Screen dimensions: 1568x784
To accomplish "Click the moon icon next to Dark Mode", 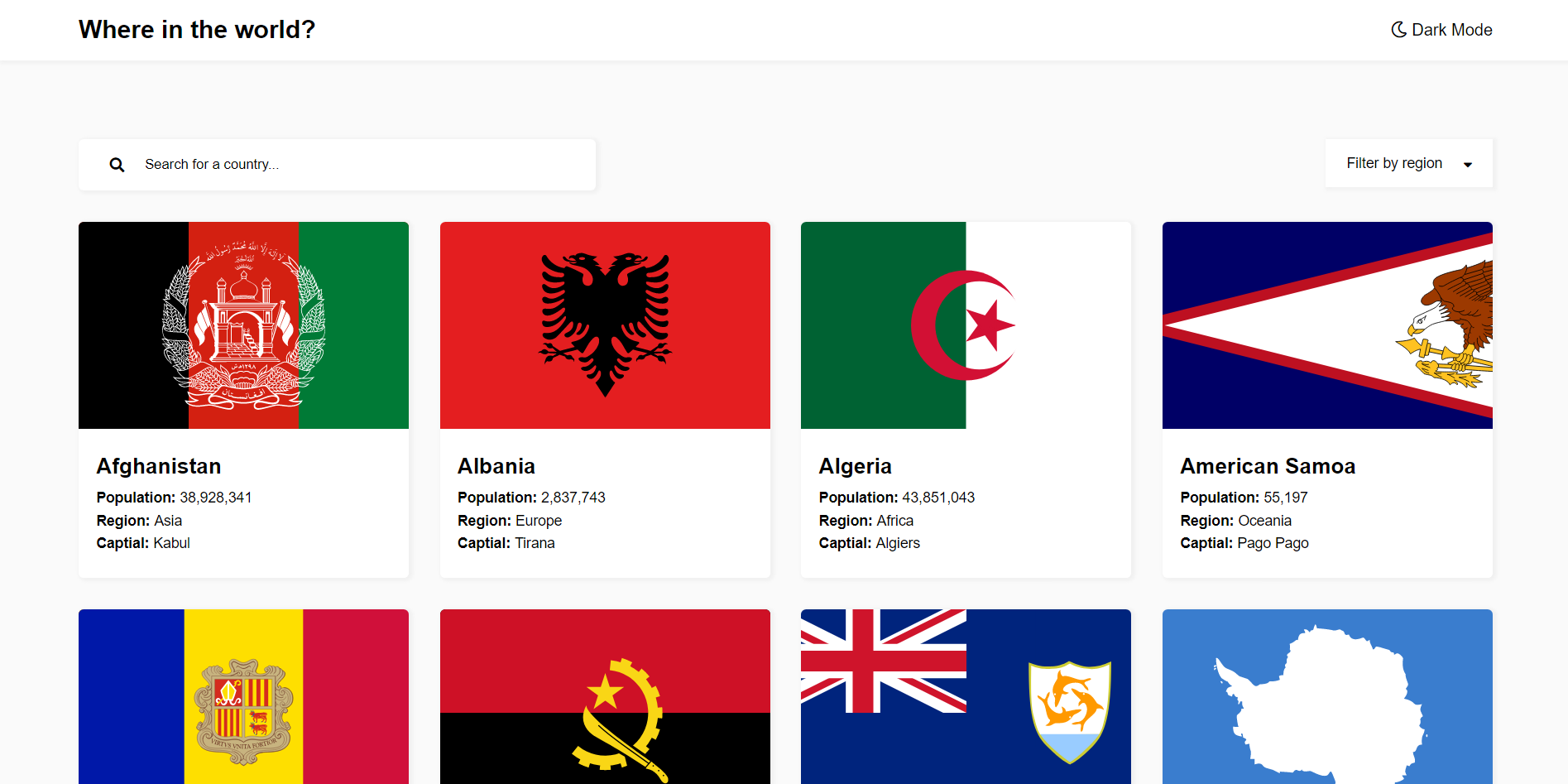I will 1398,29.
